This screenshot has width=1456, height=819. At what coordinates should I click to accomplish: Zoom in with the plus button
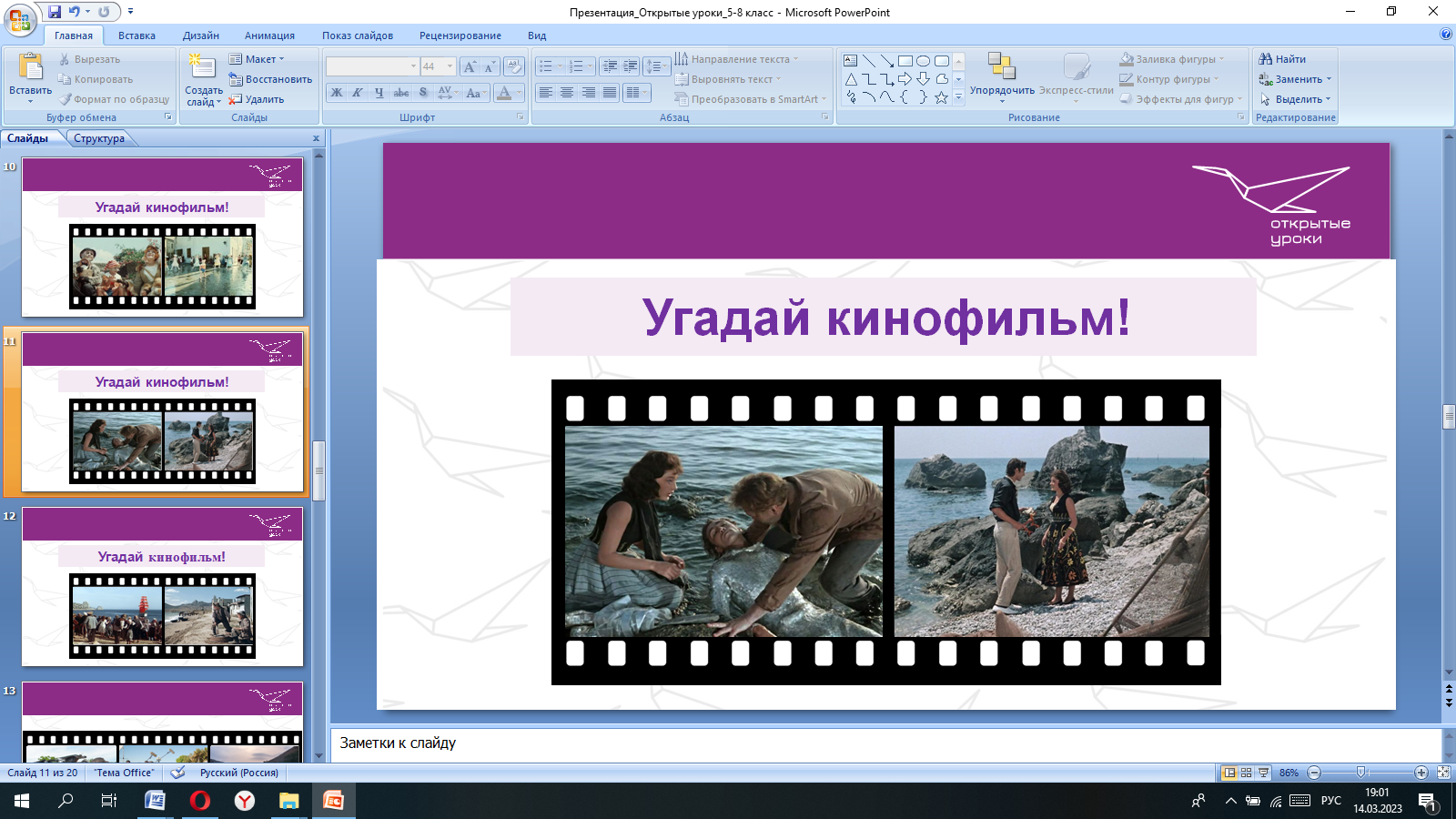click(1421, 773)
